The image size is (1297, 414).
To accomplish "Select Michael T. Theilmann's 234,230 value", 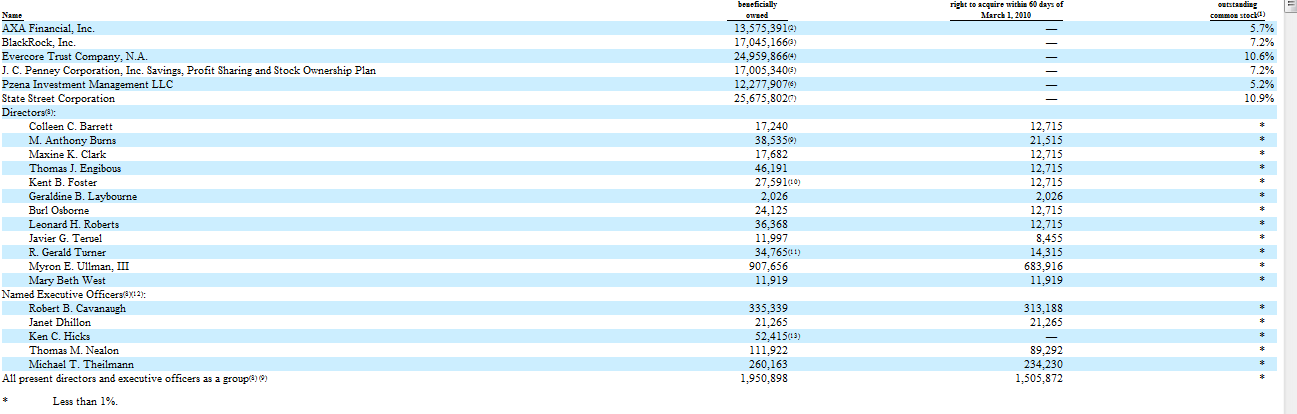I will pos(1043,365).
